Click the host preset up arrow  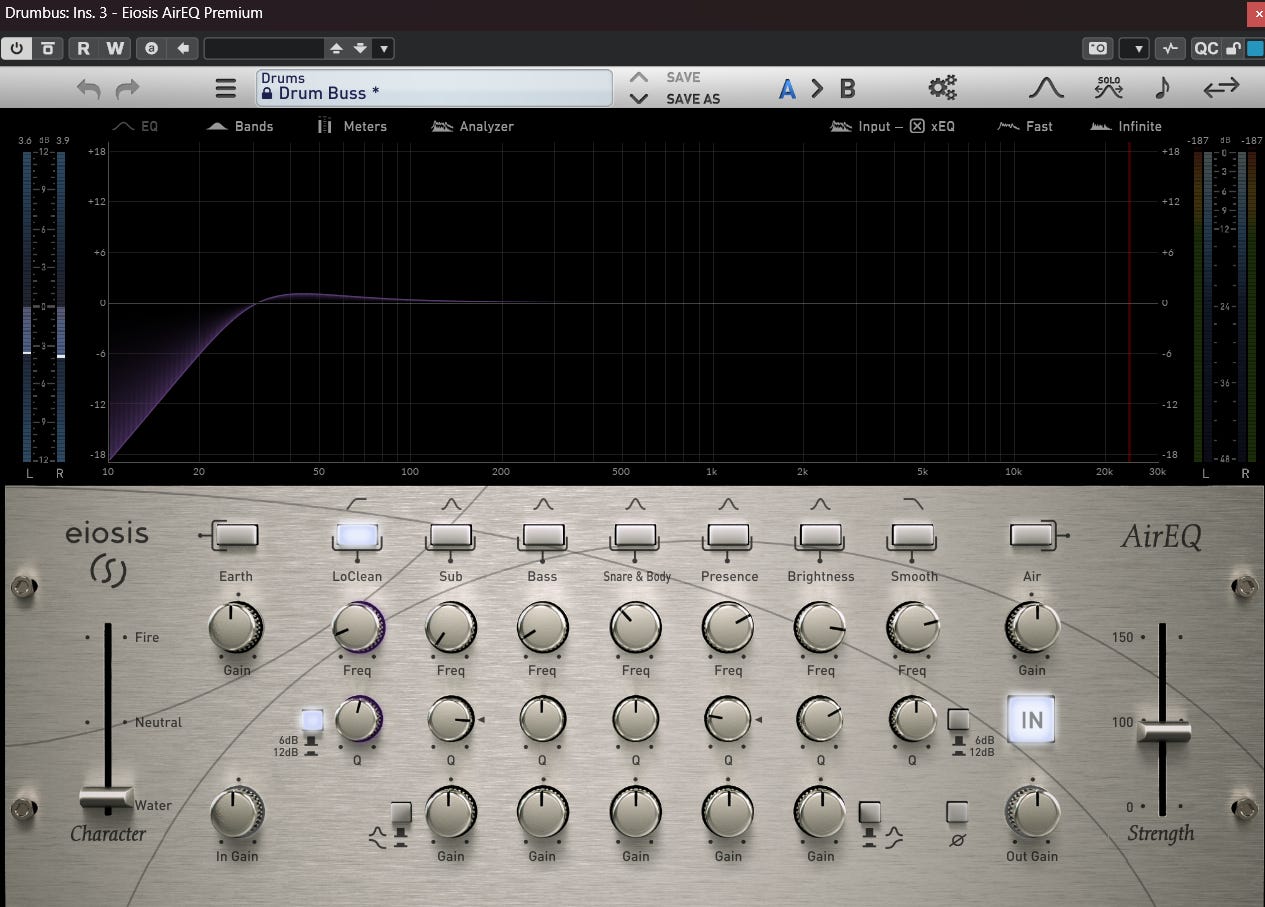337,48
